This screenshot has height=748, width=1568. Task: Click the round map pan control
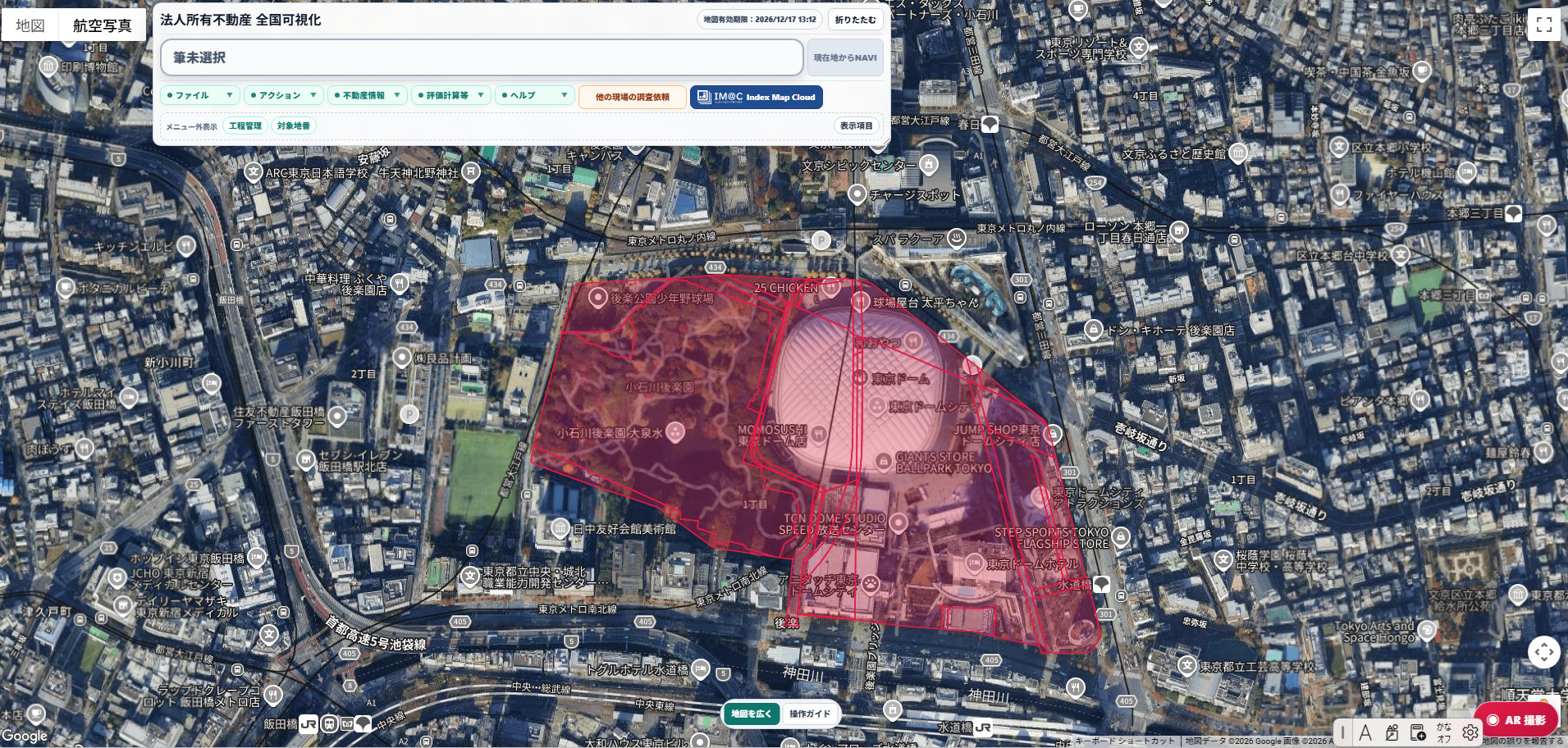(x=1544, y=652)
